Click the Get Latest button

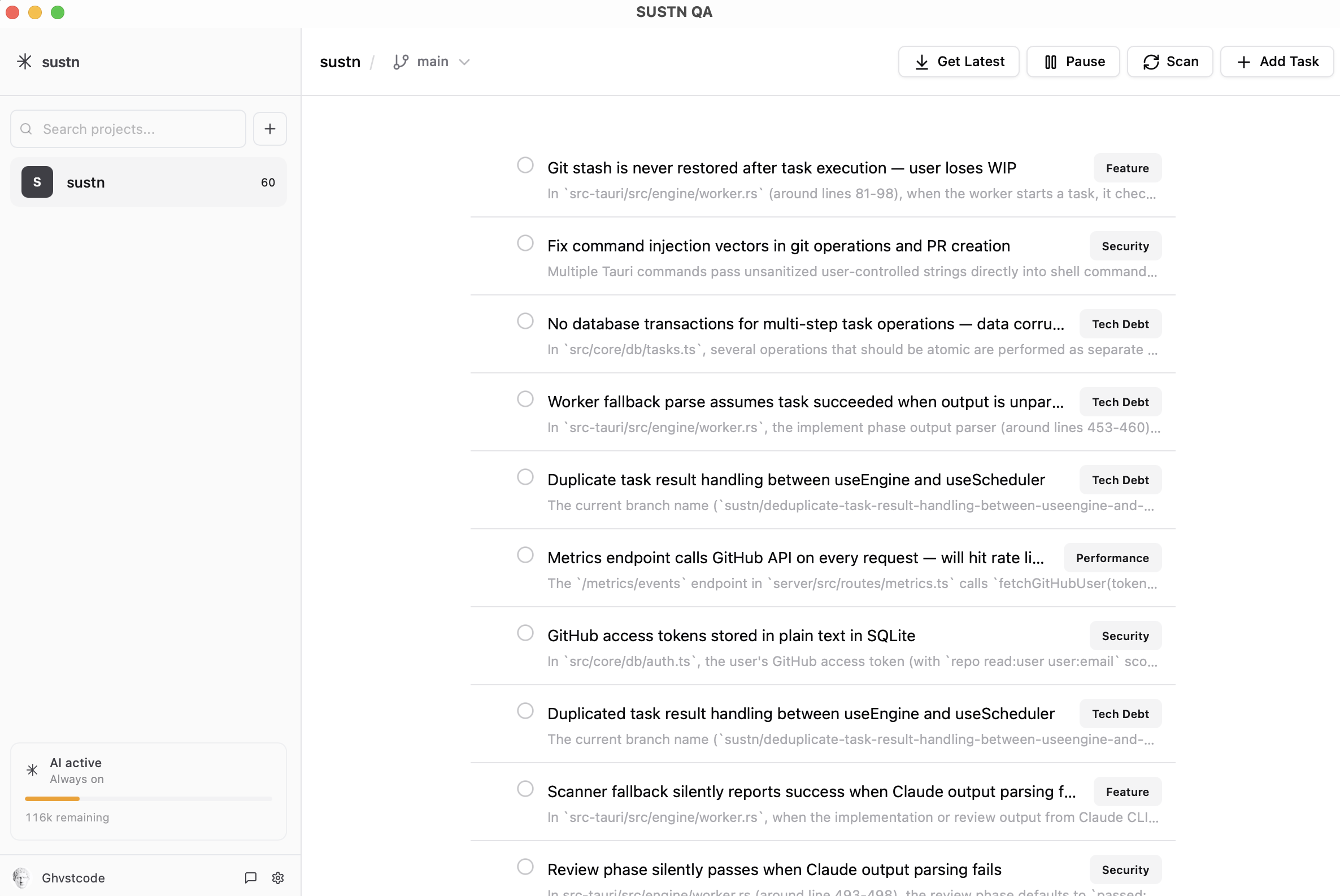pyautogui.click(x=958, y=61)
